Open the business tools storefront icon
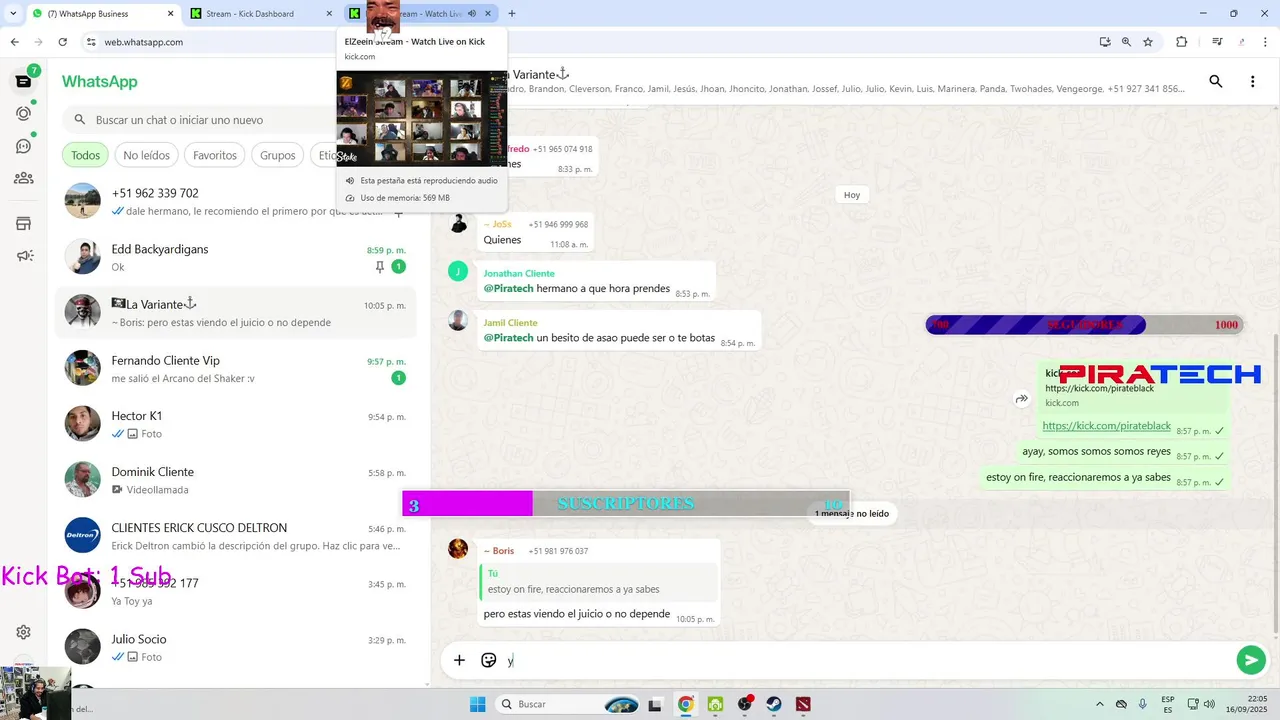1280x720 pixels. [x=23, y=223]
